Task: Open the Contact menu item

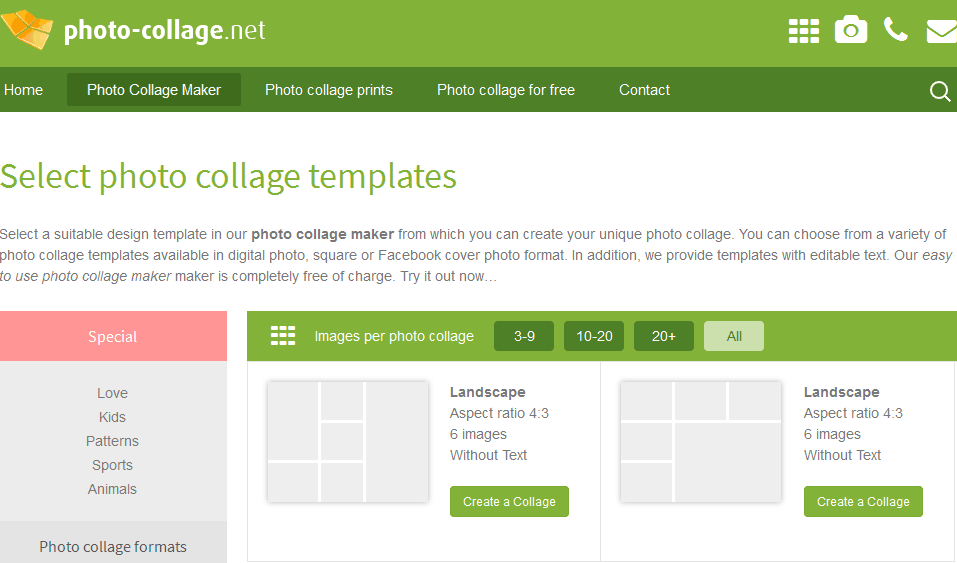Action: pyautogui.click(x=645, y=90)
